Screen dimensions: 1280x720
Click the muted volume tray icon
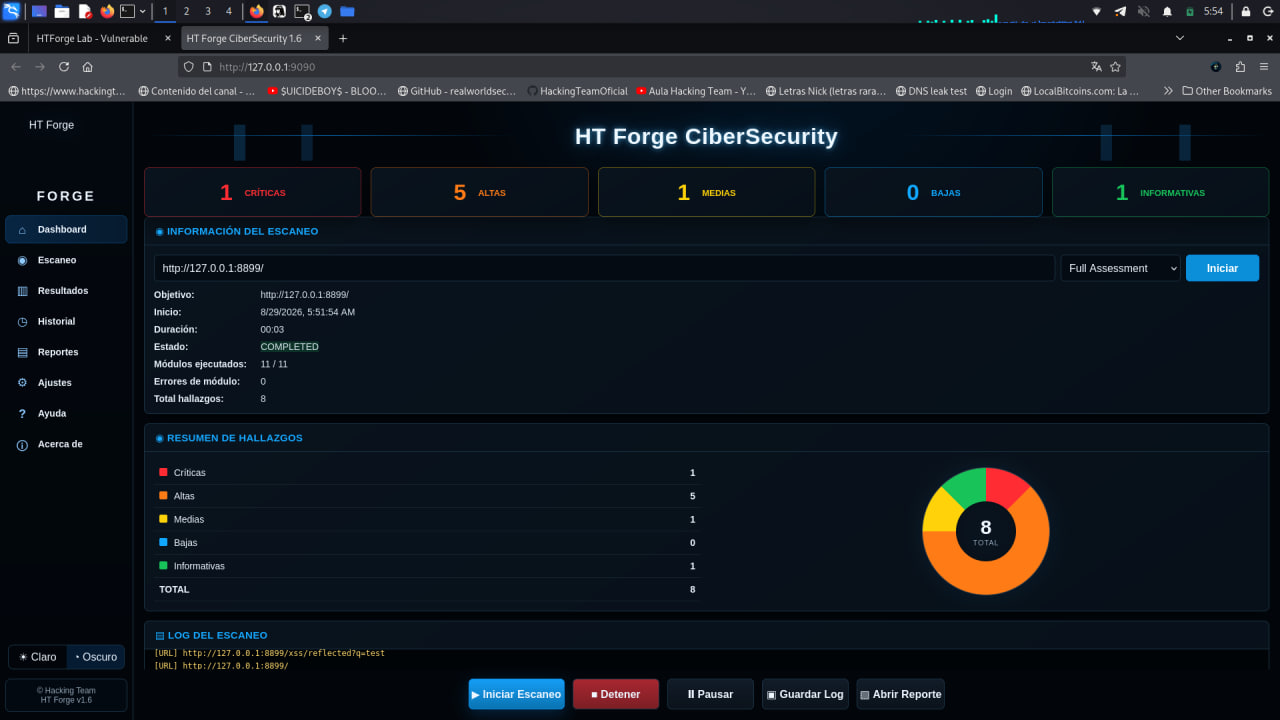point(1143,11)
